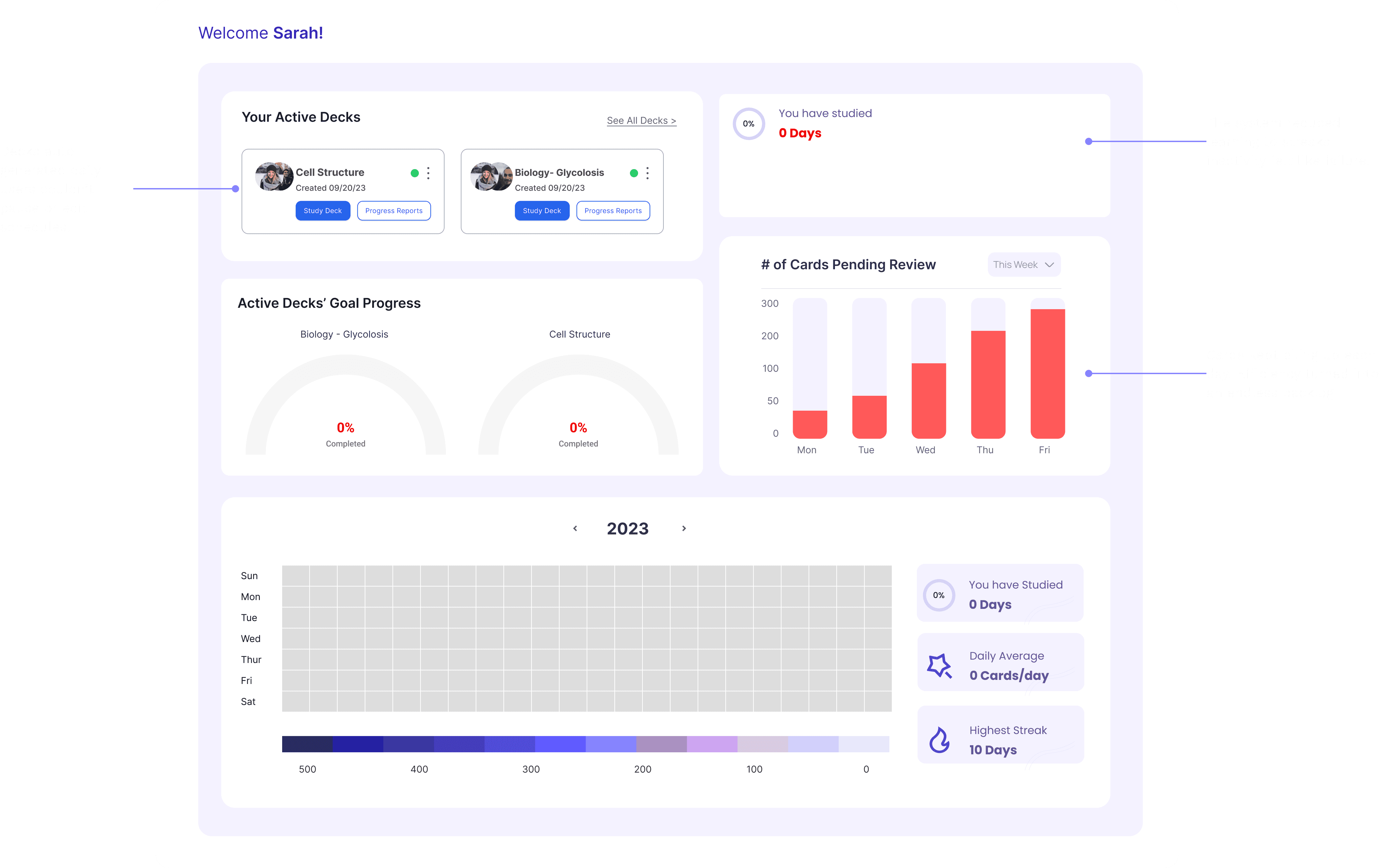
Task: Toggle the green status dot on Cell Structure
Action: click(415, 173)
